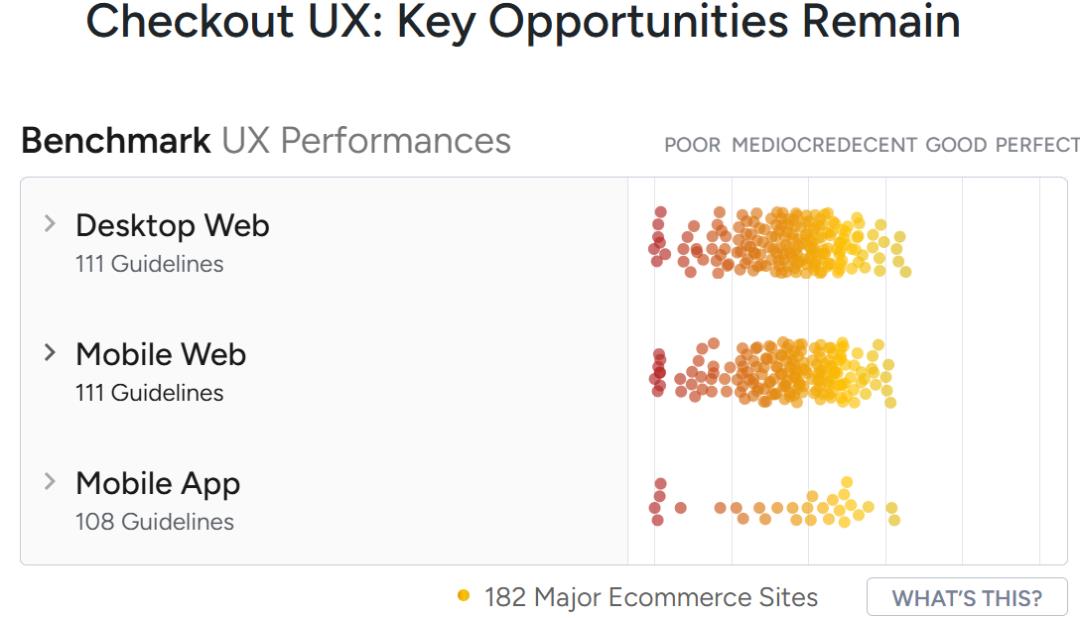1080x620 pixels.
Task: Select the Mobile App row title
Action: [x=157, y=483]
